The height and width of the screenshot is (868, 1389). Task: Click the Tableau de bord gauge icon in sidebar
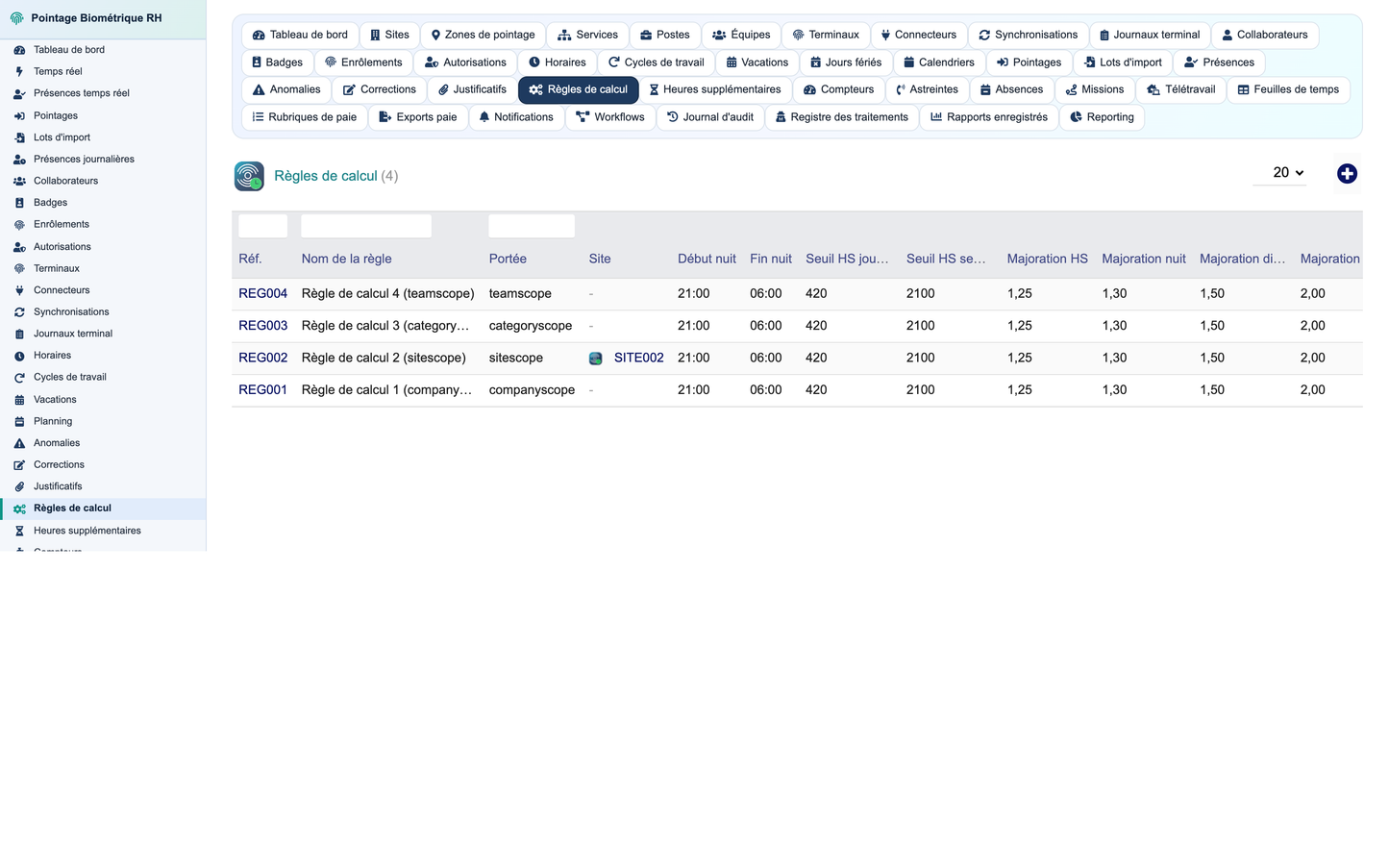(19, 50)
